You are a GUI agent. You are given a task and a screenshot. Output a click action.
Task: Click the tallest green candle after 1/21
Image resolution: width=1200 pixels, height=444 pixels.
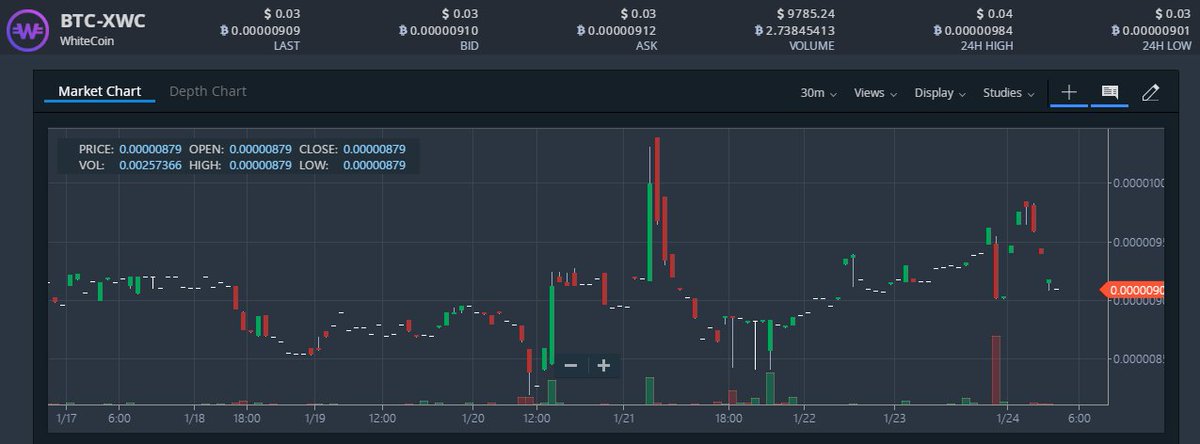pyautogui.click(x=650, y=232)
